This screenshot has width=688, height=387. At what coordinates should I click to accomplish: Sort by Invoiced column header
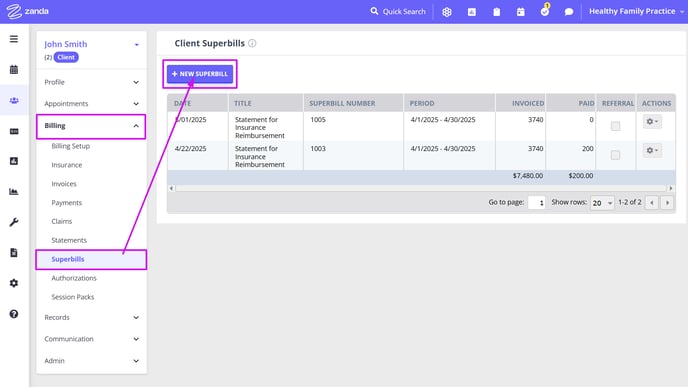(521, 103)
